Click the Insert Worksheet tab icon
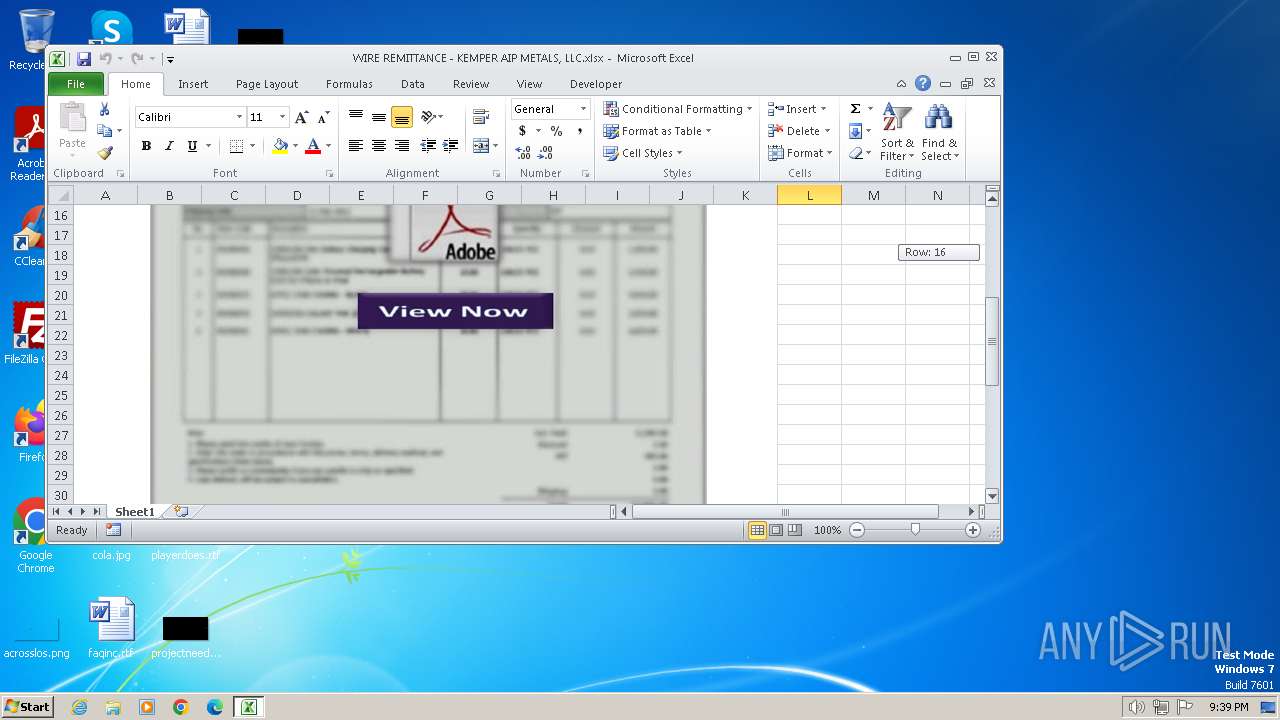Viewport: 1280px width, 720px height. tap(181, 511)
